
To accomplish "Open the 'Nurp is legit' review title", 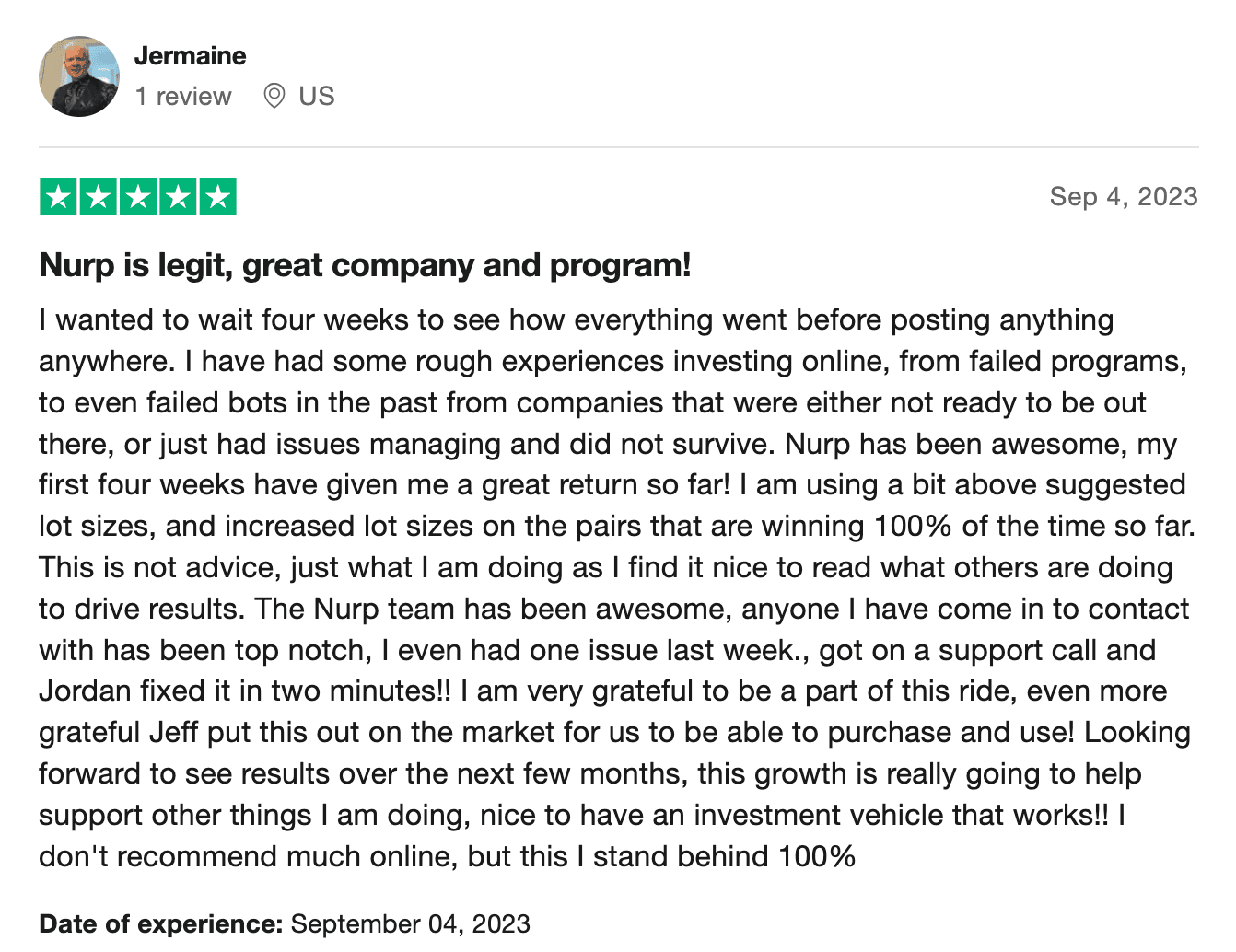I will [365, 265].
